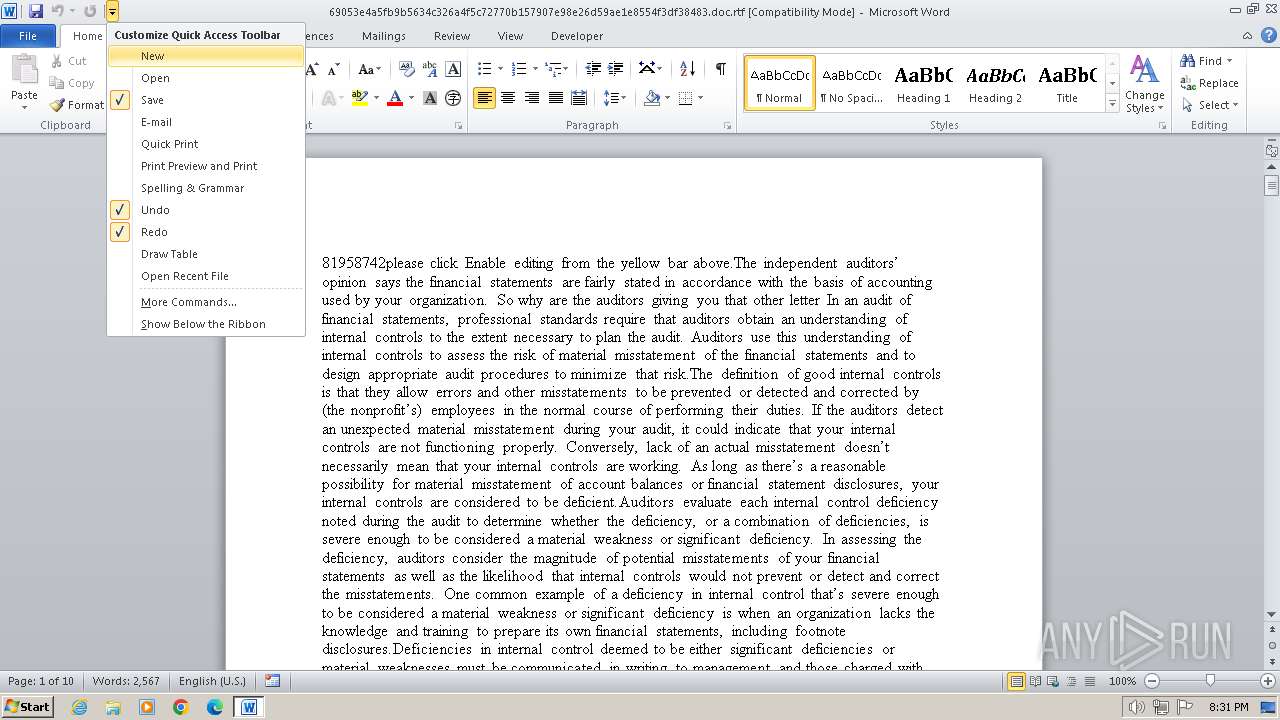Open the Borders dropdown arrow

click(x=700, y=98)
